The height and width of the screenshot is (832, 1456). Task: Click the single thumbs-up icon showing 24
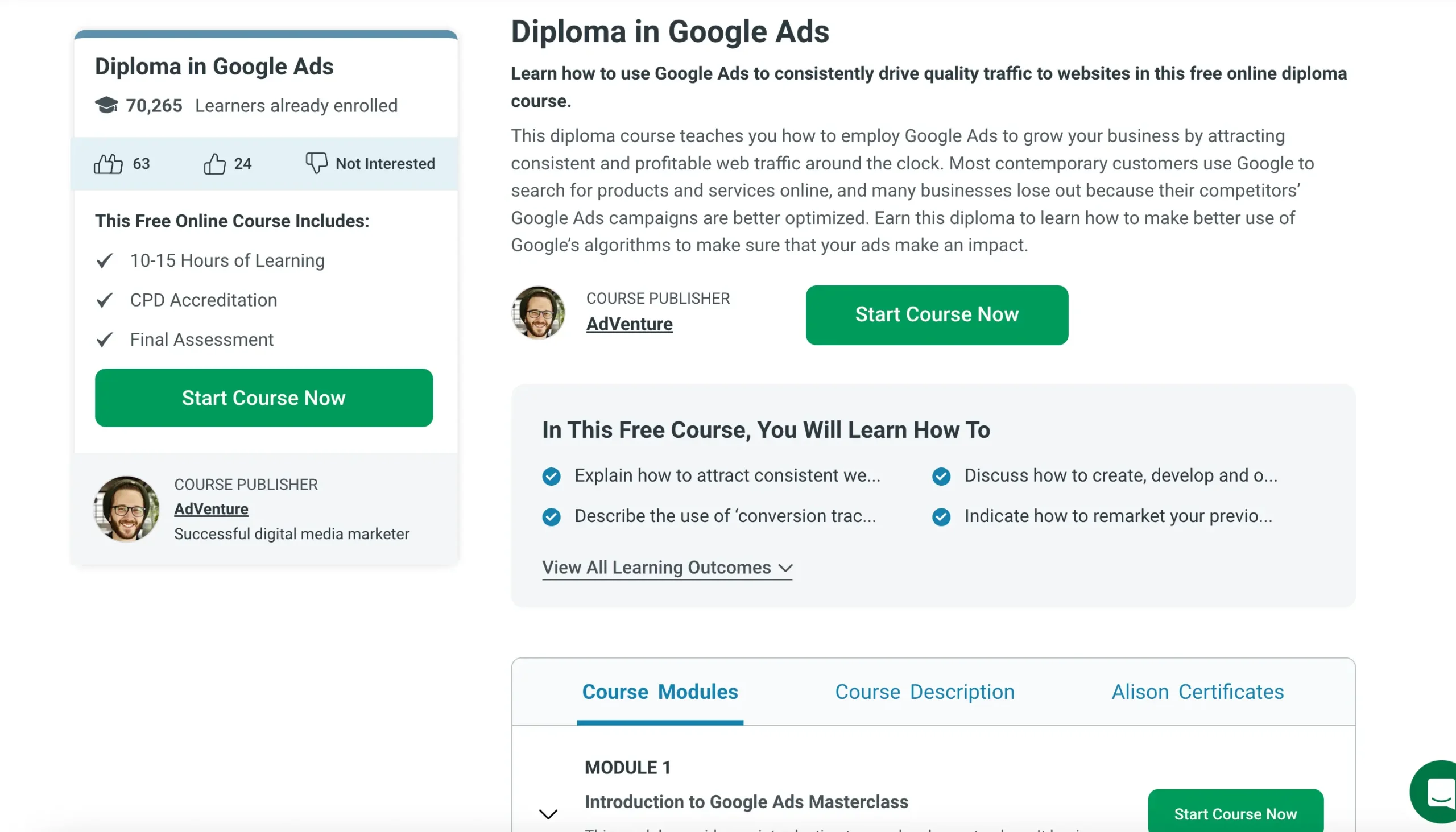(214, 163)
